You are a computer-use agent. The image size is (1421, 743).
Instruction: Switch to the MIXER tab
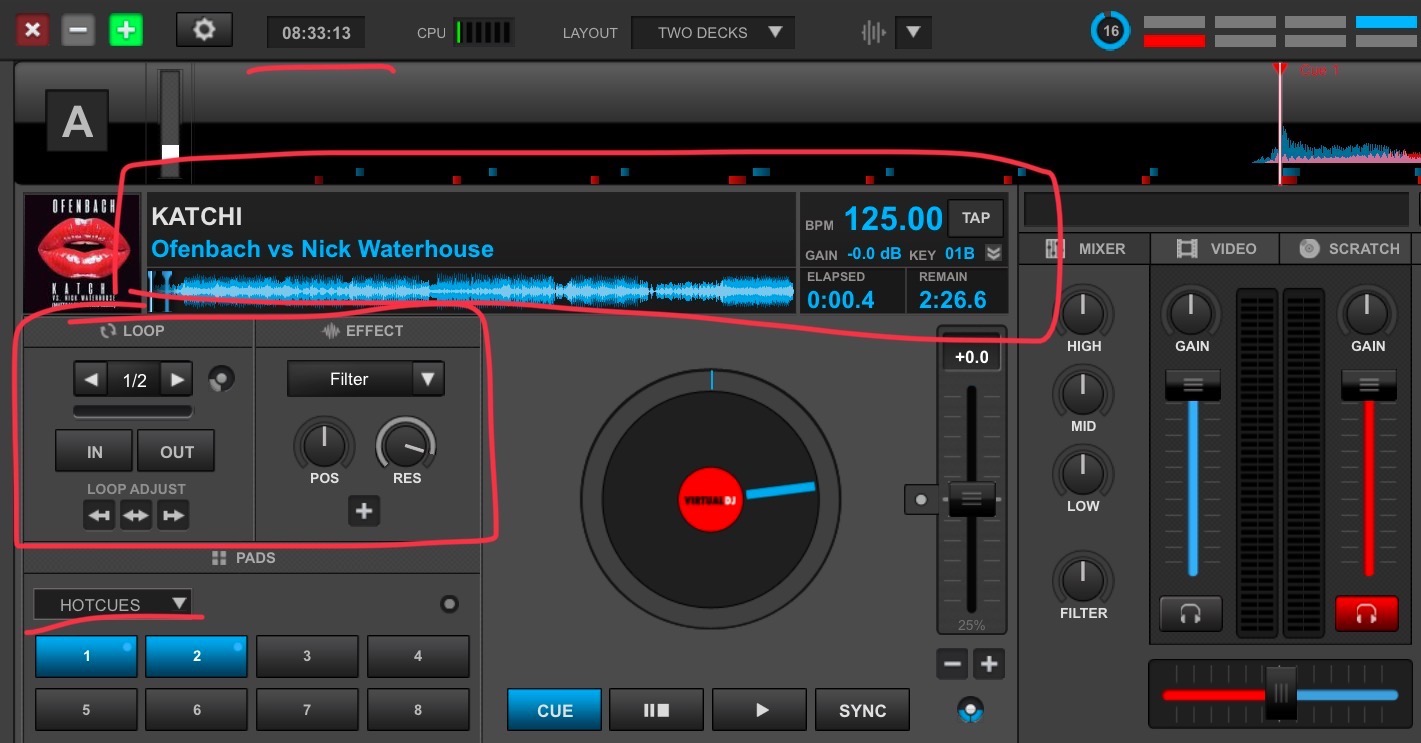(1086, 248)
